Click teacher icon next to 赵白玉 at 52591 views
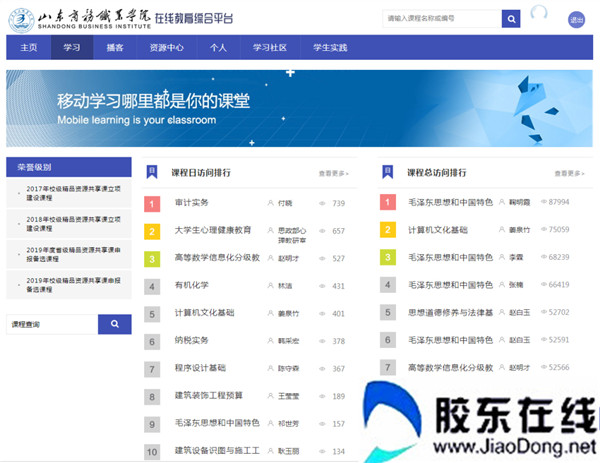This screenshot has height=463, width=600. click(502, 339)
